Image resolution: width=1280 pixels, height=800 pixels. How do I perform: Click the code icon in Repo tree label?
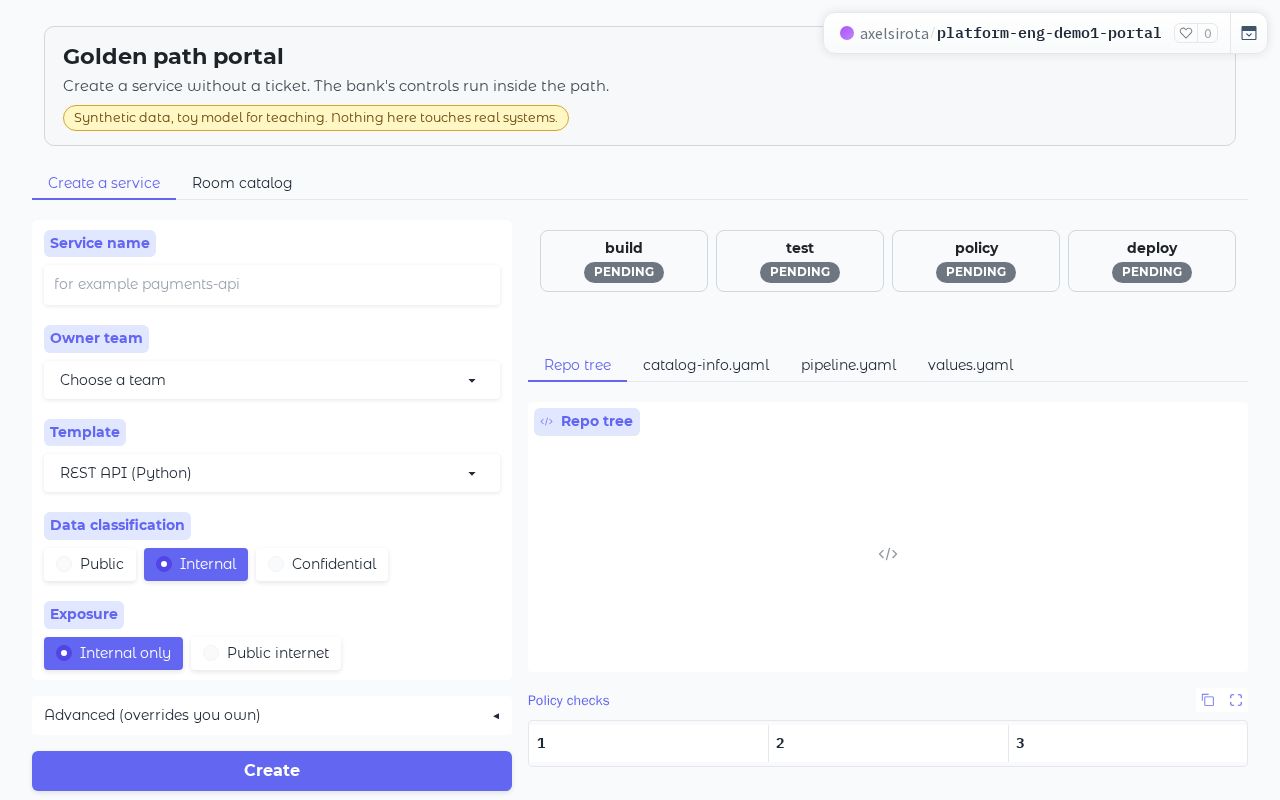point(547,421)
